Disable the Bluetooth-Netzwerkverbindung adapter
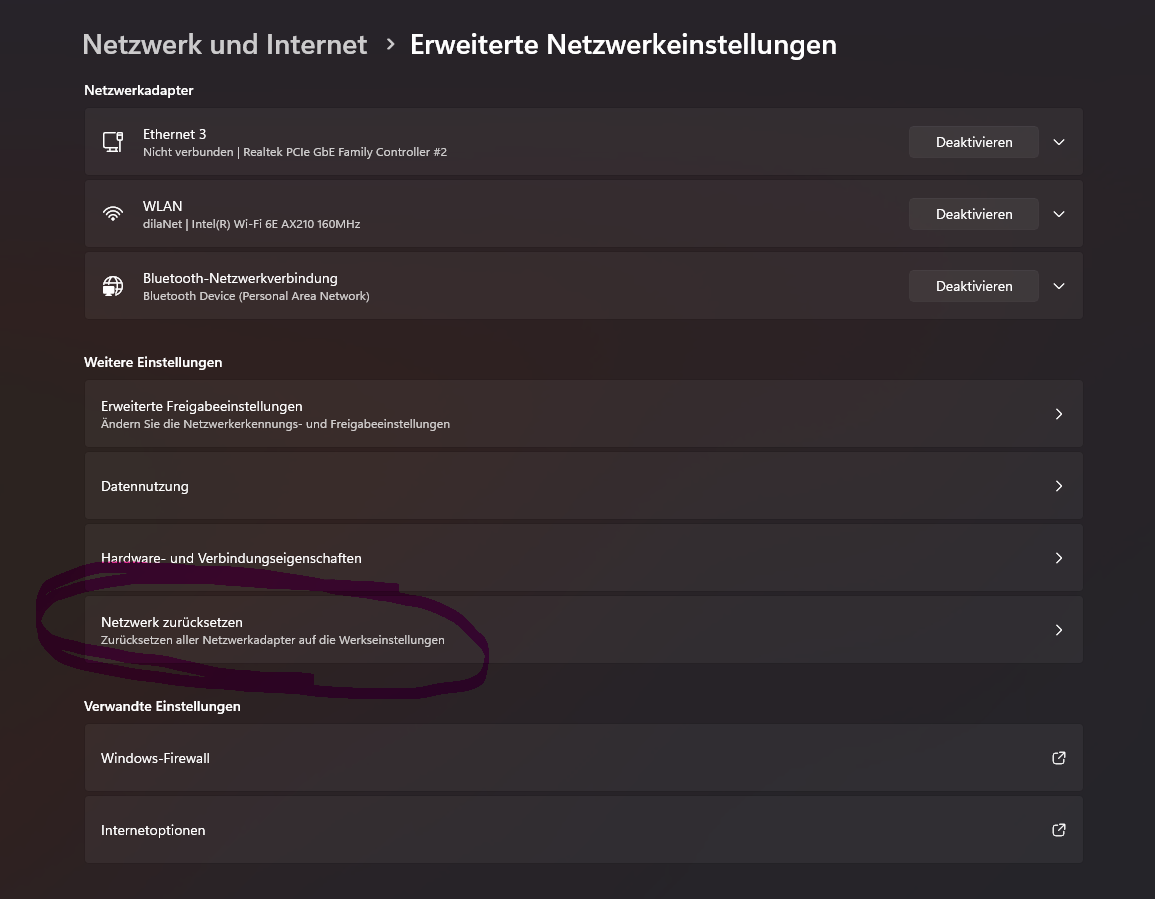 pos(973,286)
